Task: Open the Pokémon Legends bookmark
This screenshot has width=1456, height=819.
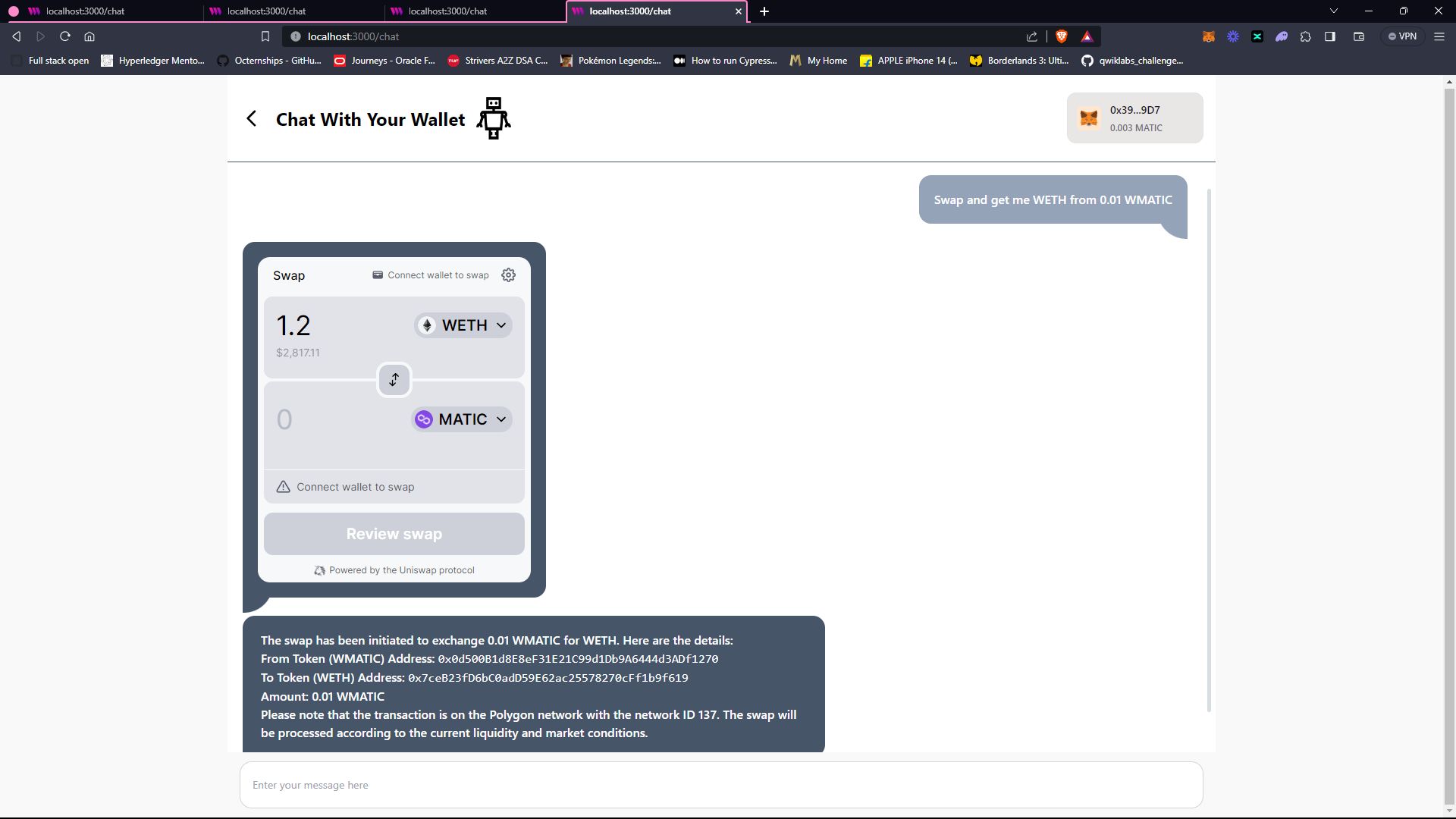Action: [610, 61]
